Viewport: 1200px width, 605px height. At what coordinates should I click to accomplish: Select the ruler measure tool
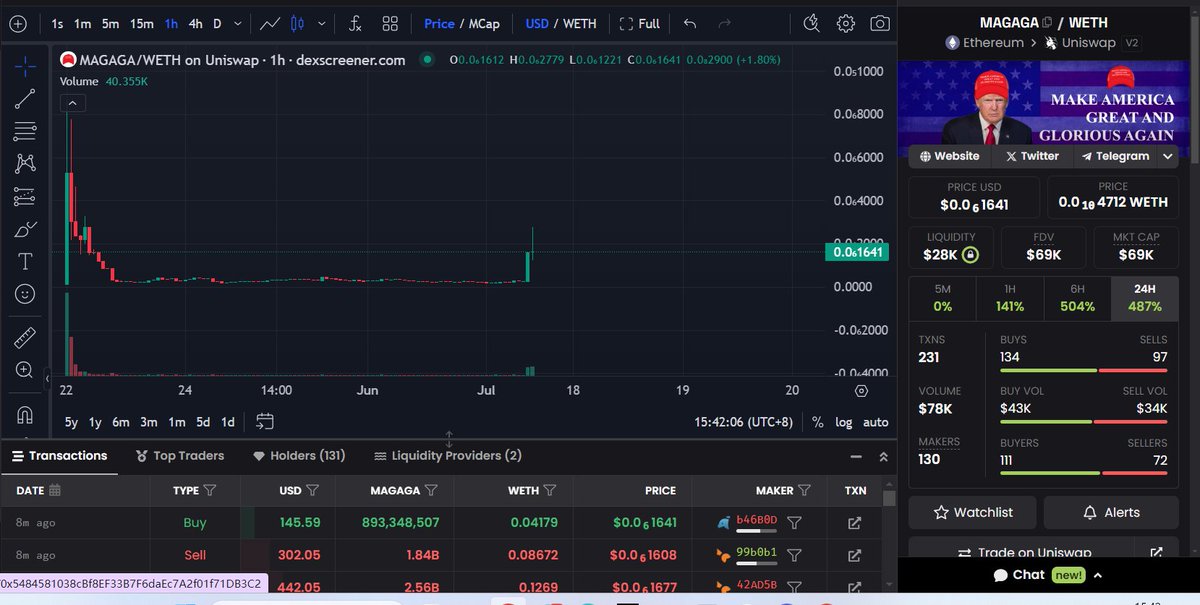click(x=25, y=337)
